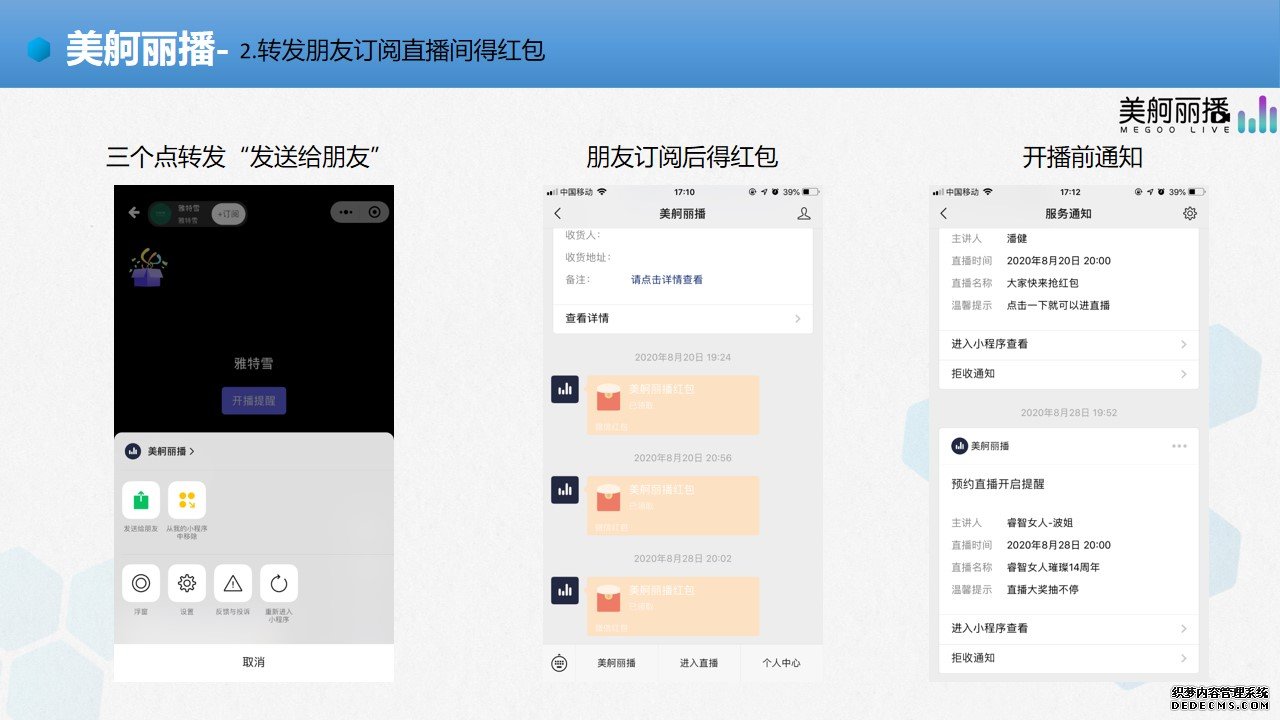Click the 点击一下就可以进直播 reminder text
Screen dimensions: 1280x720
tap(1058, 306)
